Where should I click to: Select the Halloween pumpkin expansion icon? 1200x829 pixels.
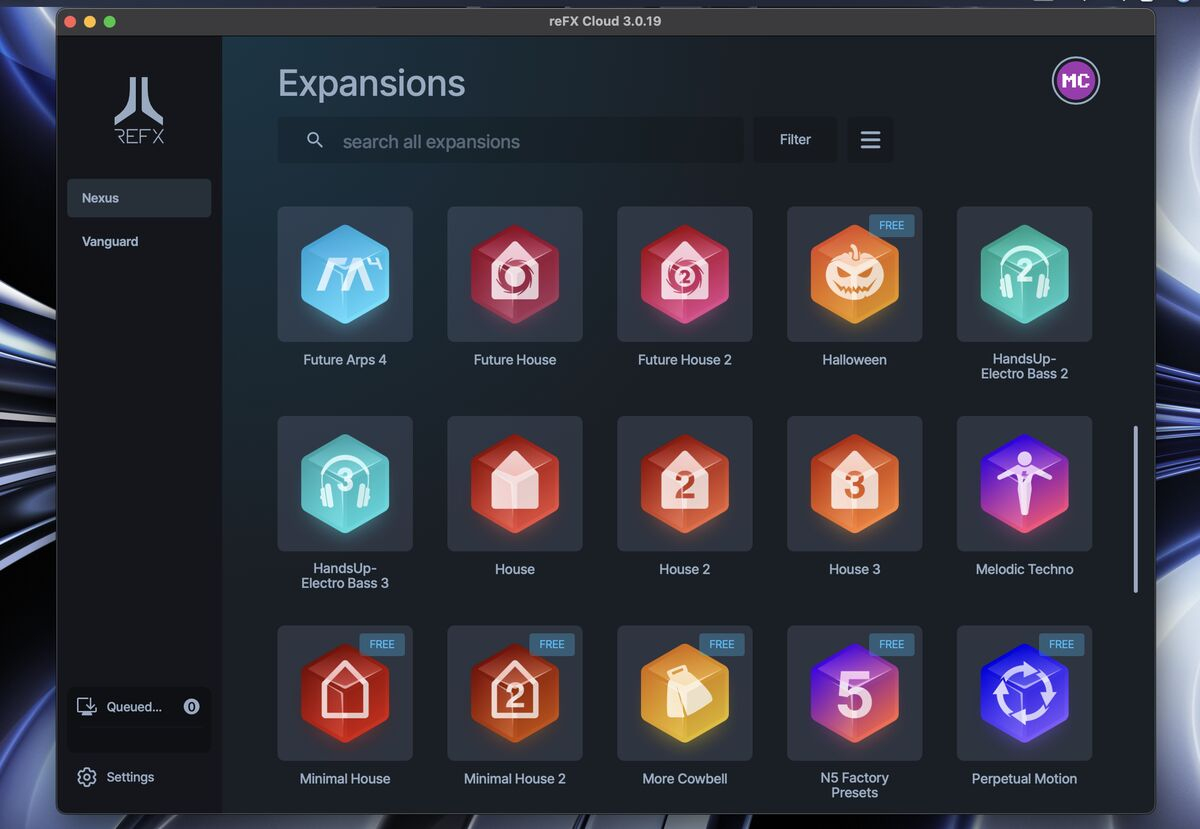854,274
